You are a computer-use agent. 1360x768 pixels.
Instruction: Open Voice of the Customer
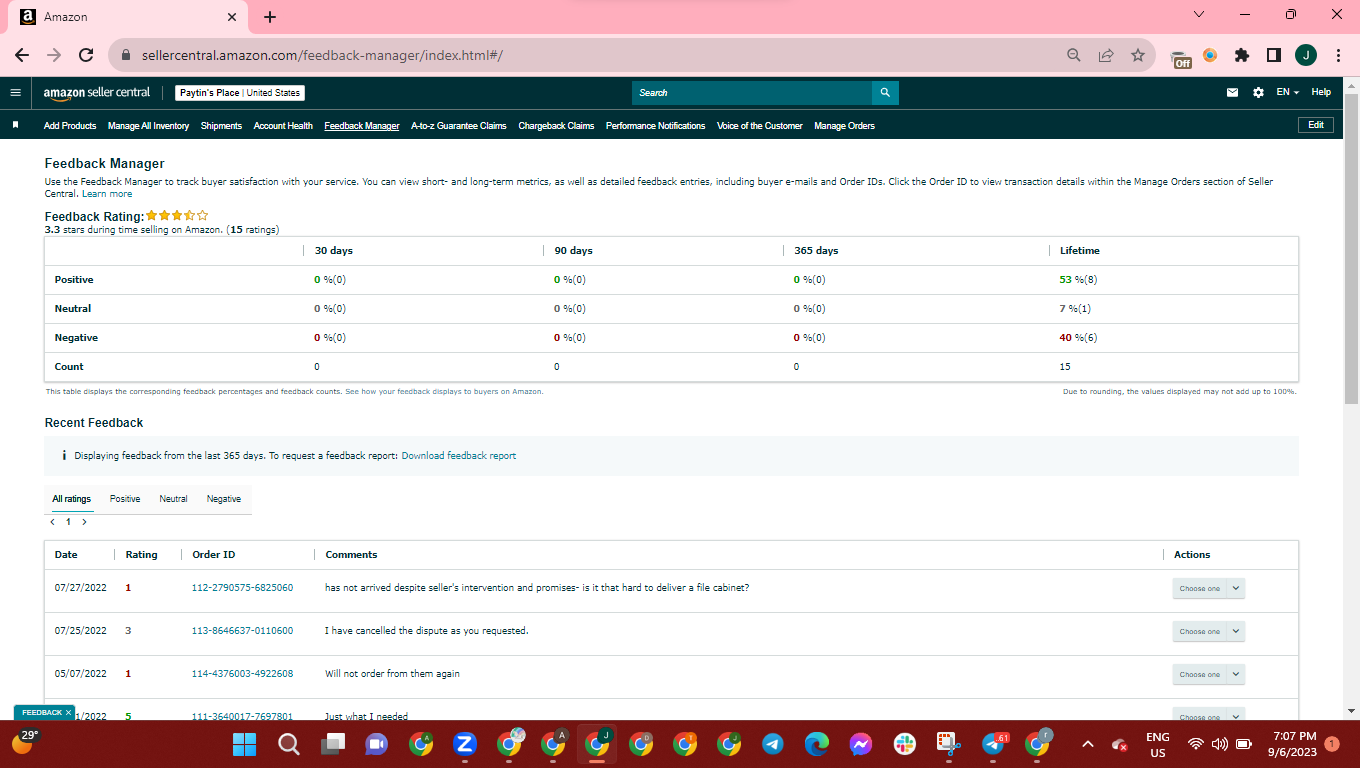pyautogui.click(x=760, y=126)
